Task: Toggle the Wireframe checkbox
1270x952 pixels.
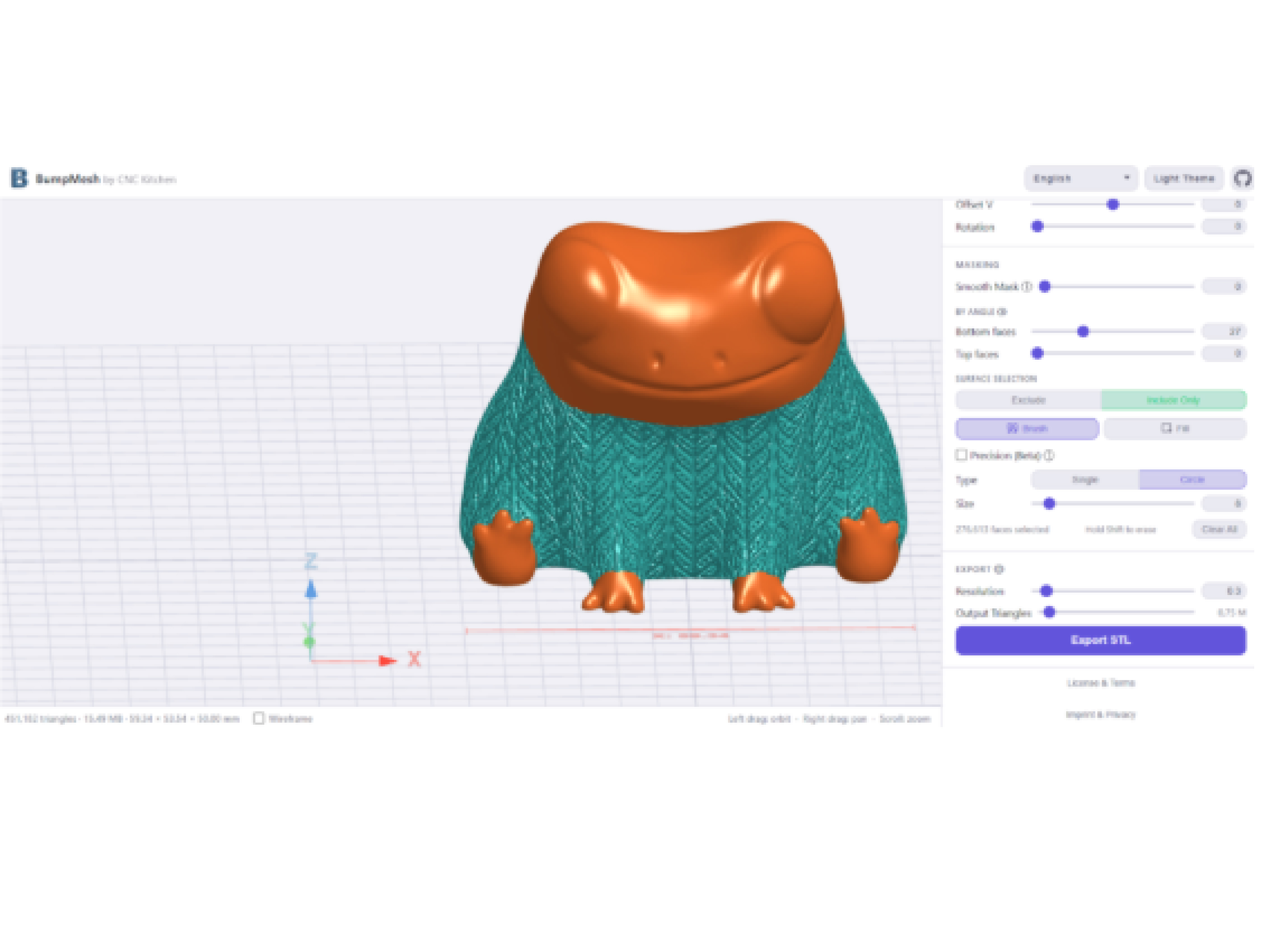Action: click(259, 718)
